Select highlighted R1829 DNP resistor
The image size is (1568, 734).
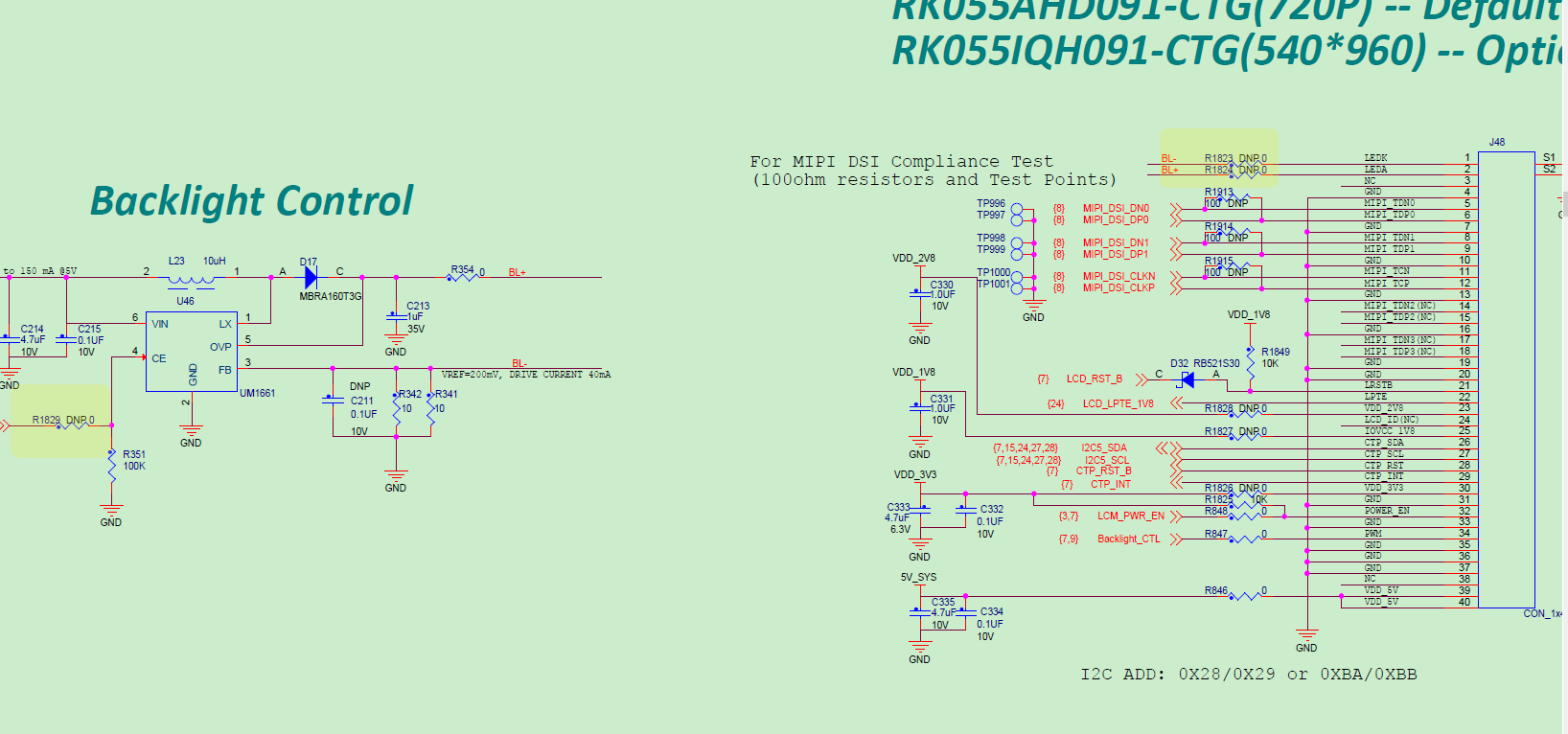[72, 424]
